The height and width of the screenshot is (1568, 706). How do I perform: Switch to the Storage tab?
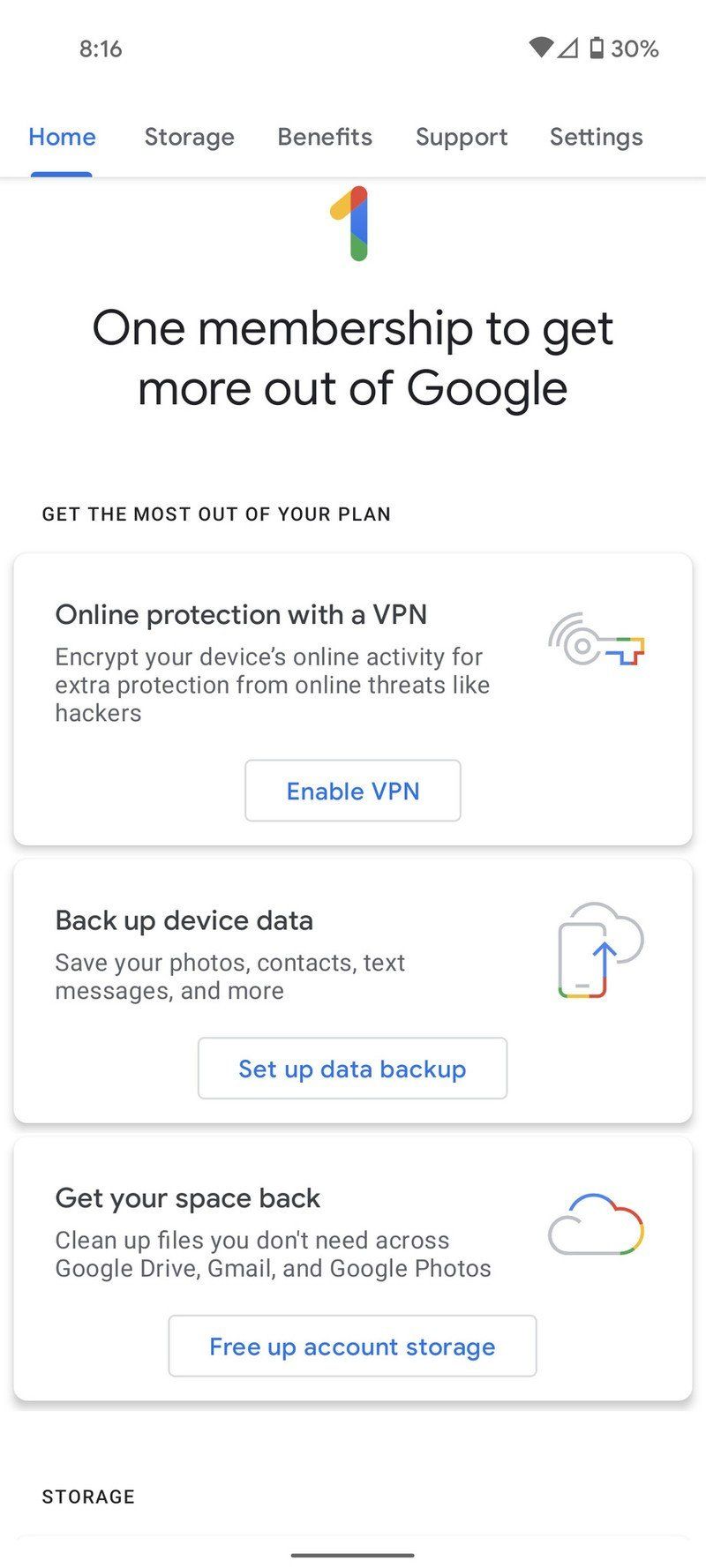(189, 137)
